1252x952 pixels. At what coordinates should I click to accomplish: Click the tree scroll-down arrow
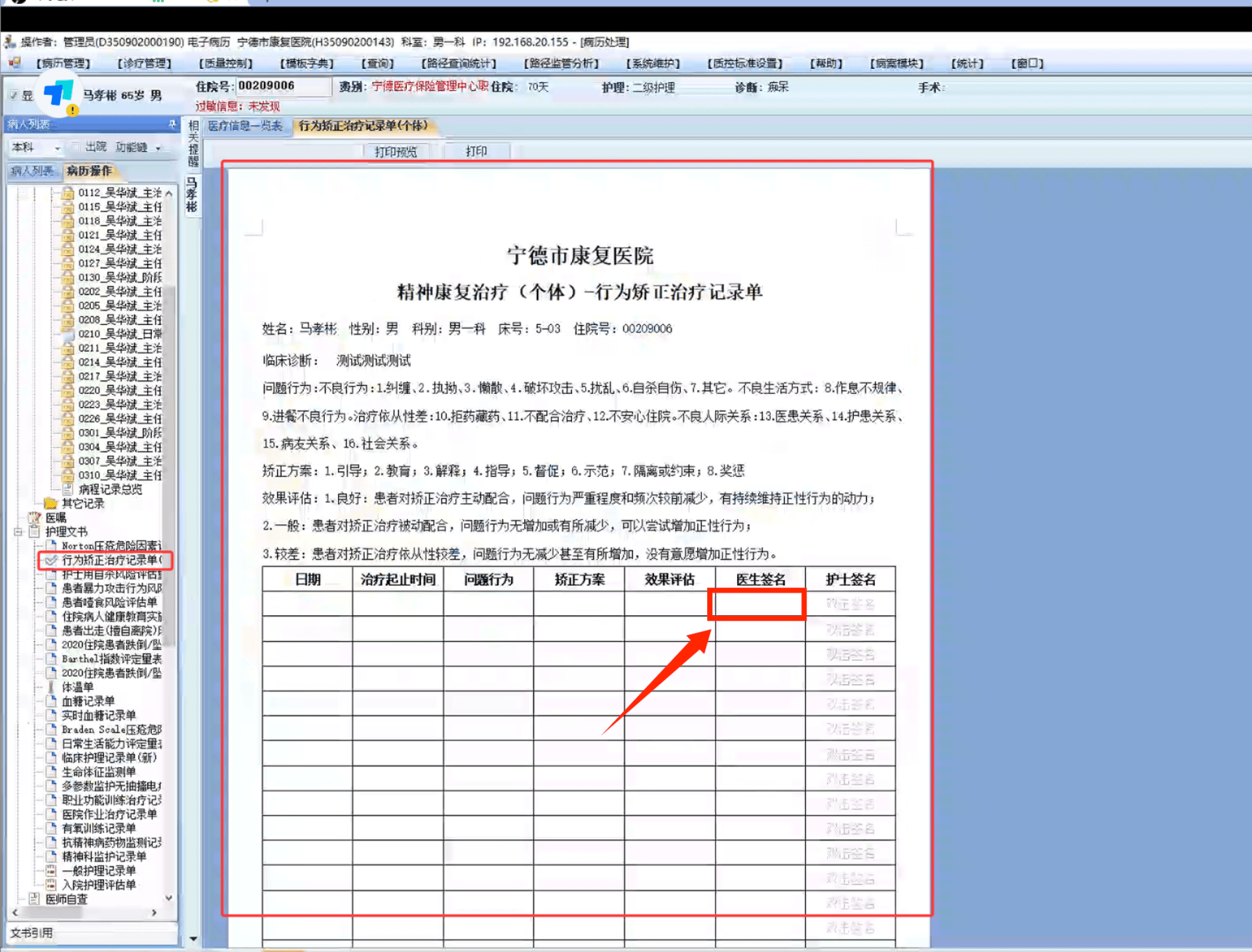point(169,898)
